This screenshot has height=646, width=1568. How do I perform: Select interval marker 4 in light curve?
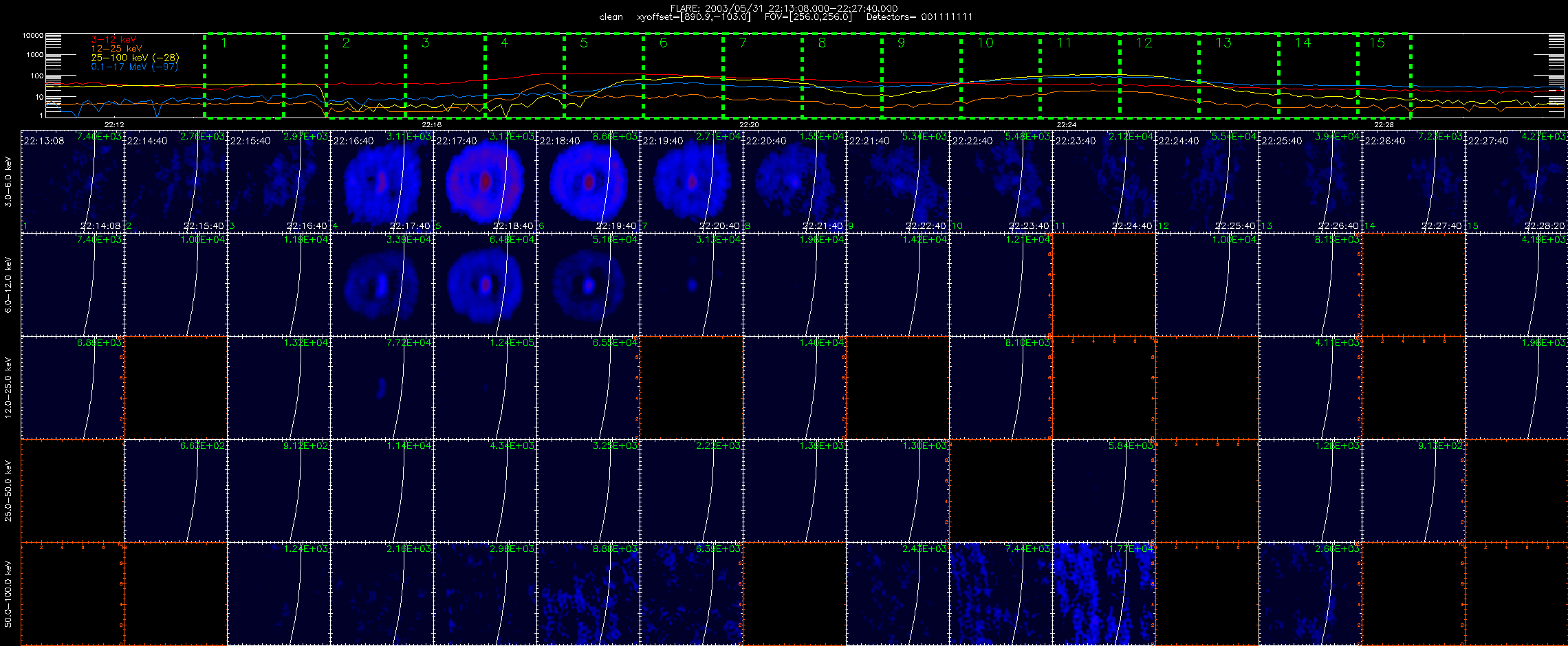505,43
